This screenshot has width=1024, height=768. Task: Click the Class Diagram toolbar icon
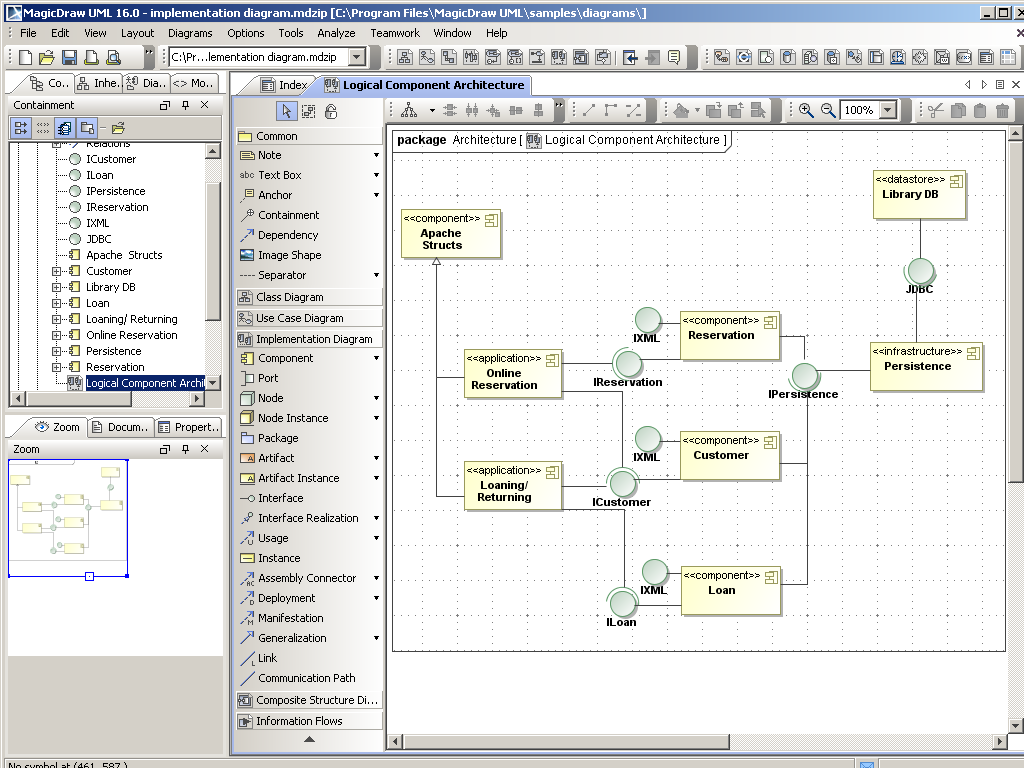[x=405, y=57]
